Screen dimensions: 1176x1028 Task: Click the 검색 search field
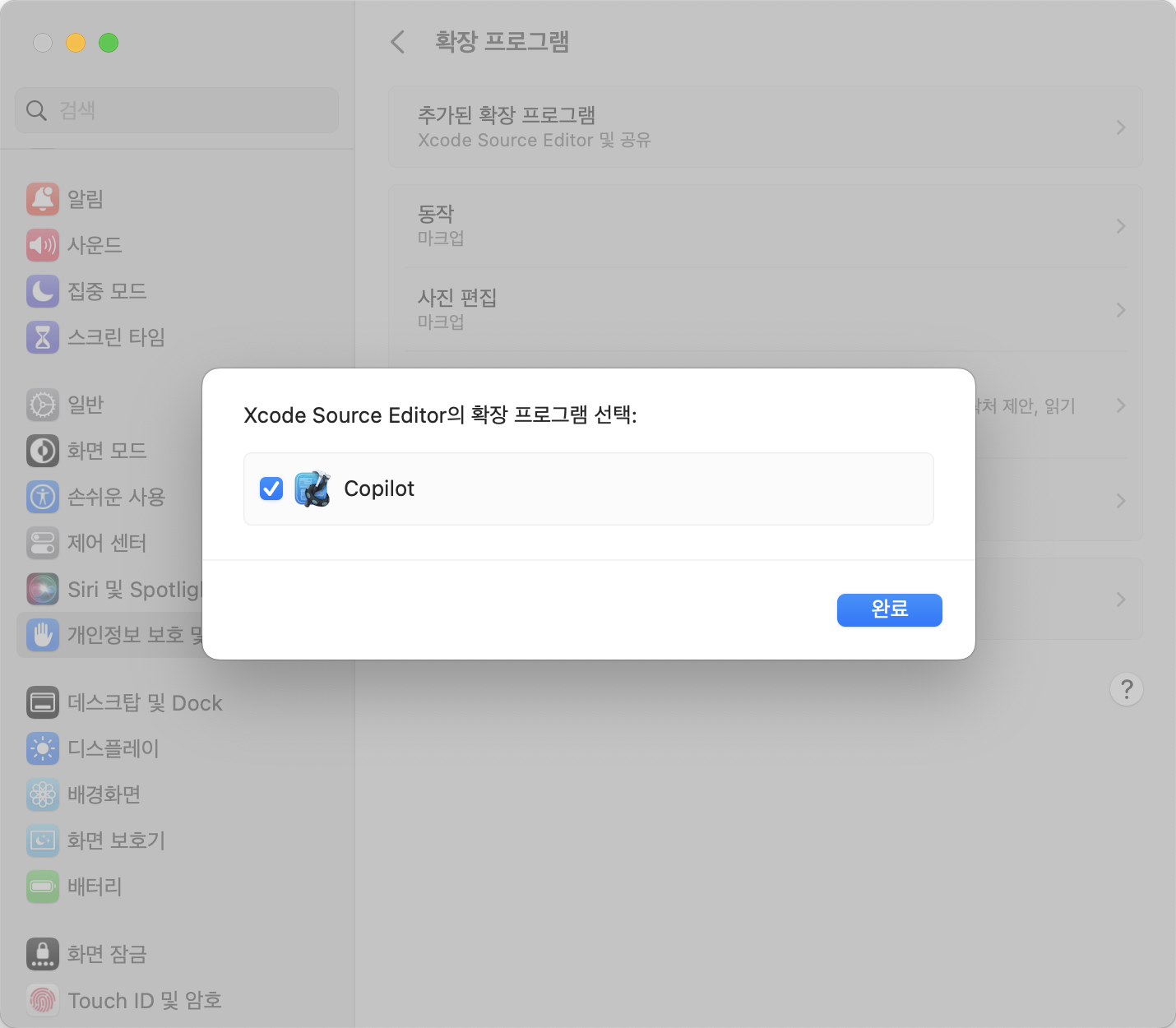tap(177, 110)
